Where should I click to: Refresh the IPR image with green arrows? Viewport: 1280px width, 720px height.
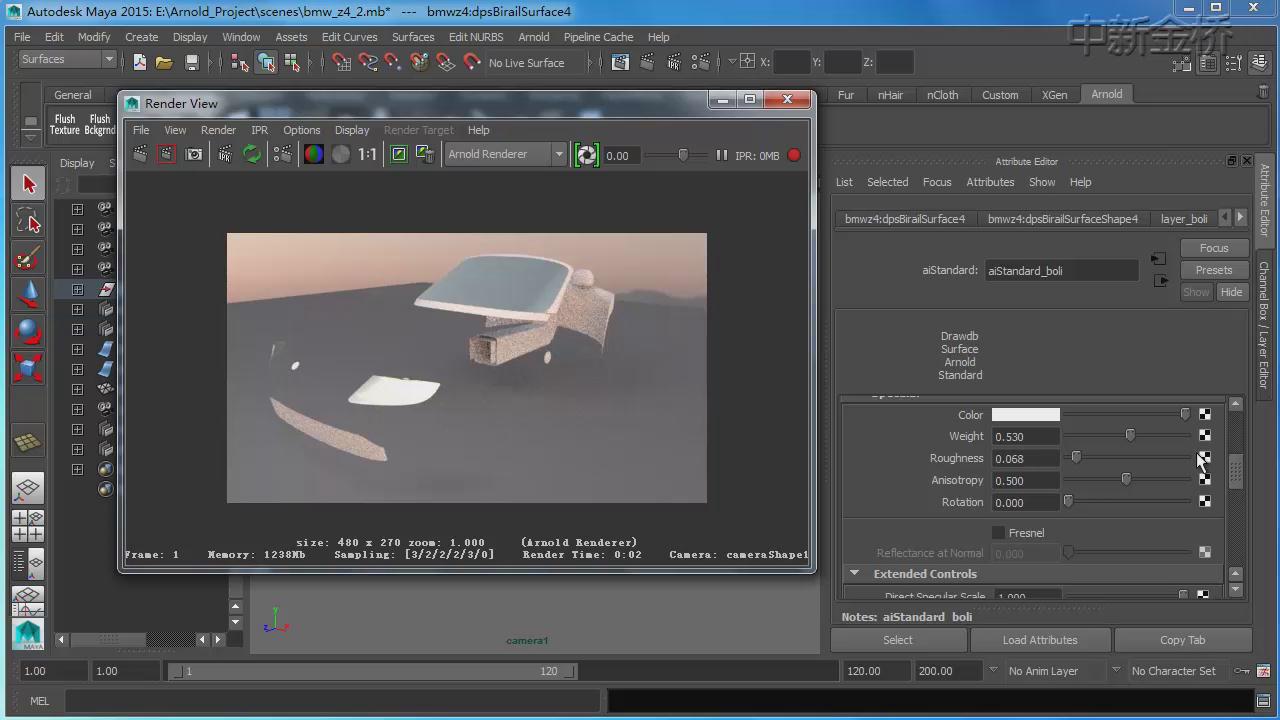pos(252,154)
